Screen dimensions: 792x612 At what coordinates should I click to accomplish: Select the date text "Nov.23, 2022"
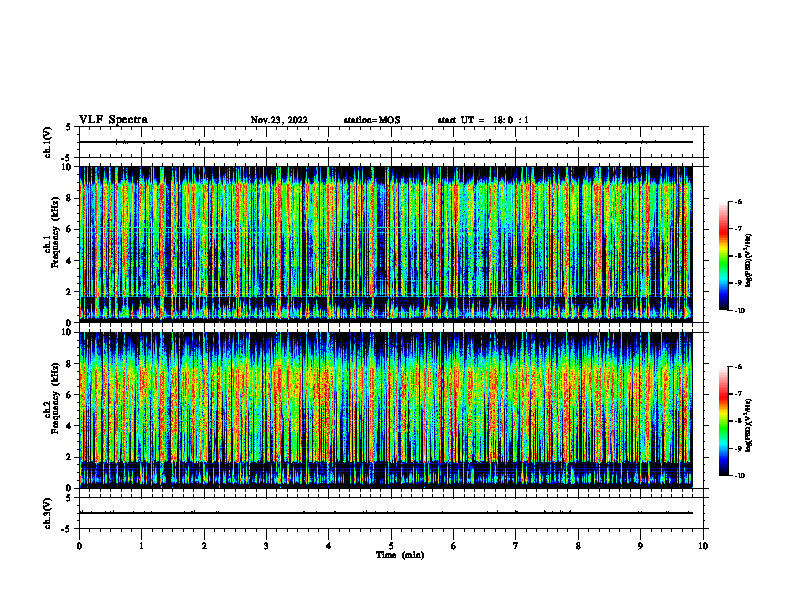[279, 120]
